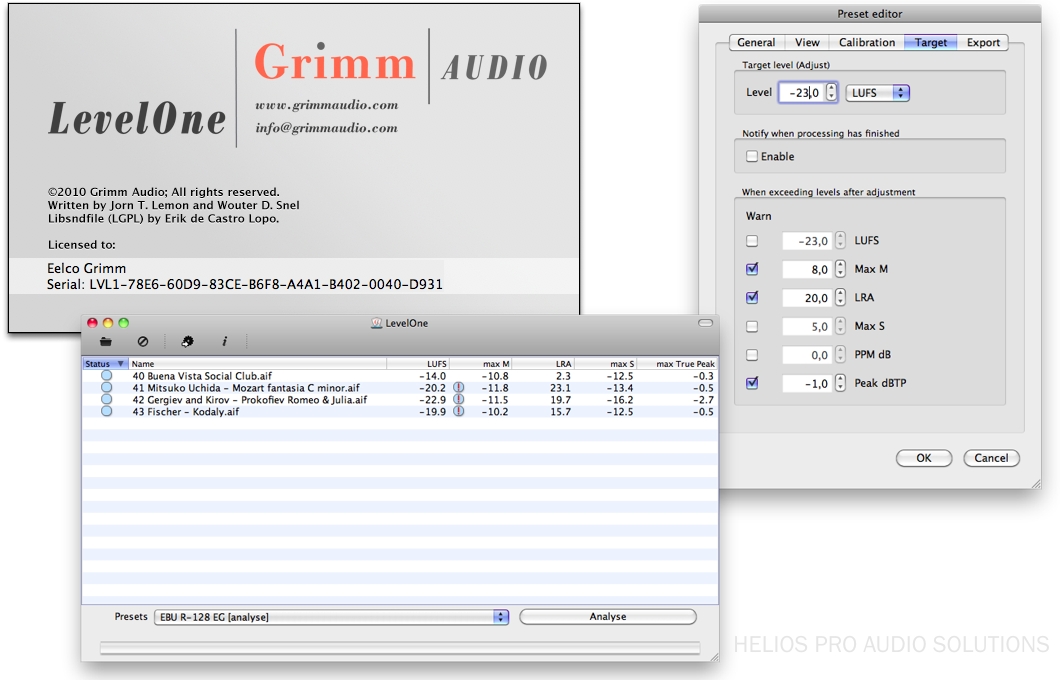Screen dimensions: 1060x680
Task: Click the resize grip of the Preset editor
Action: click(1036, 484)
